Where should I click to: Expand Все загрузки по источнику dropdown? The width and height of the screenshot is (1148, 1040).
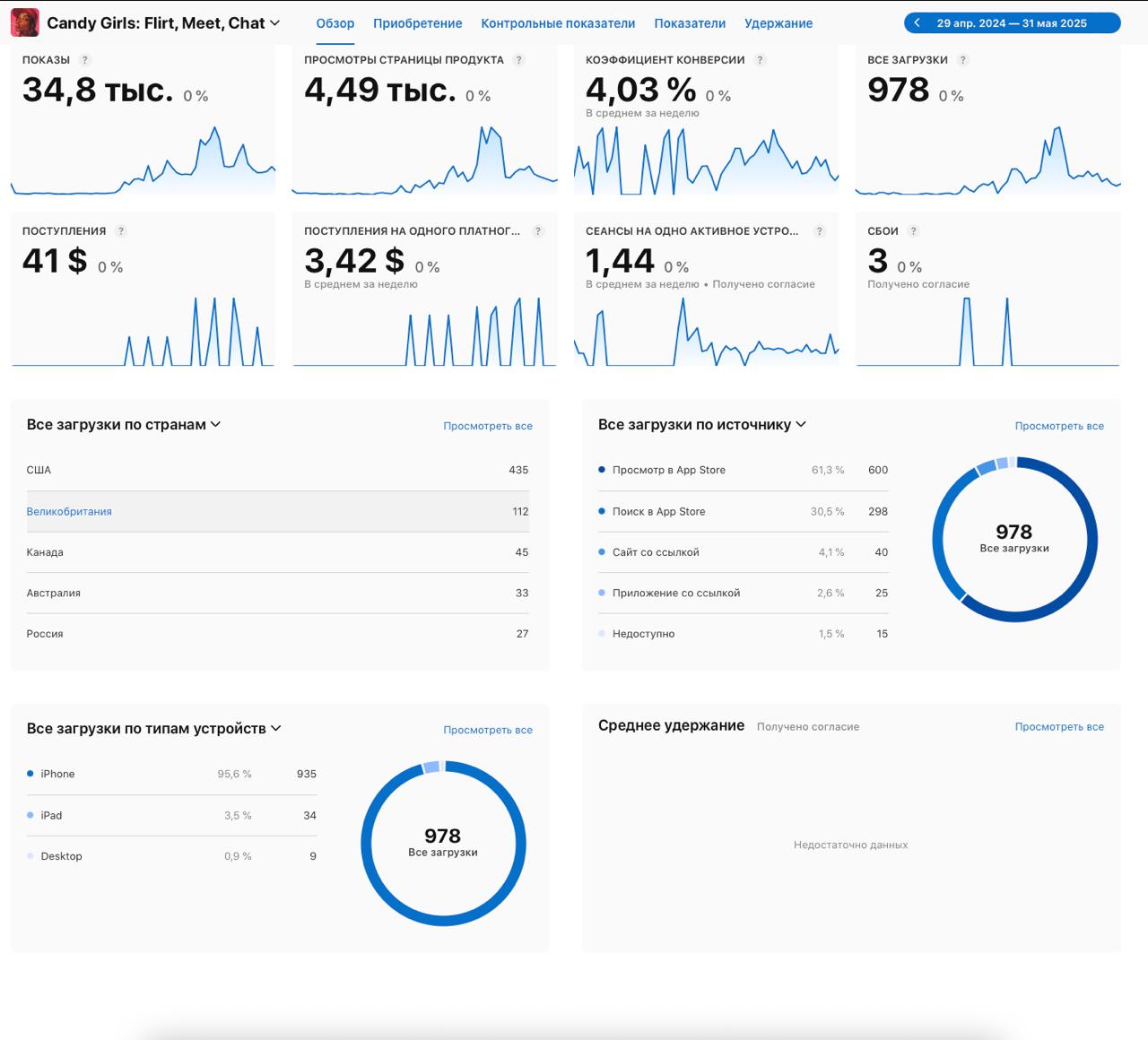pos(801,425)
